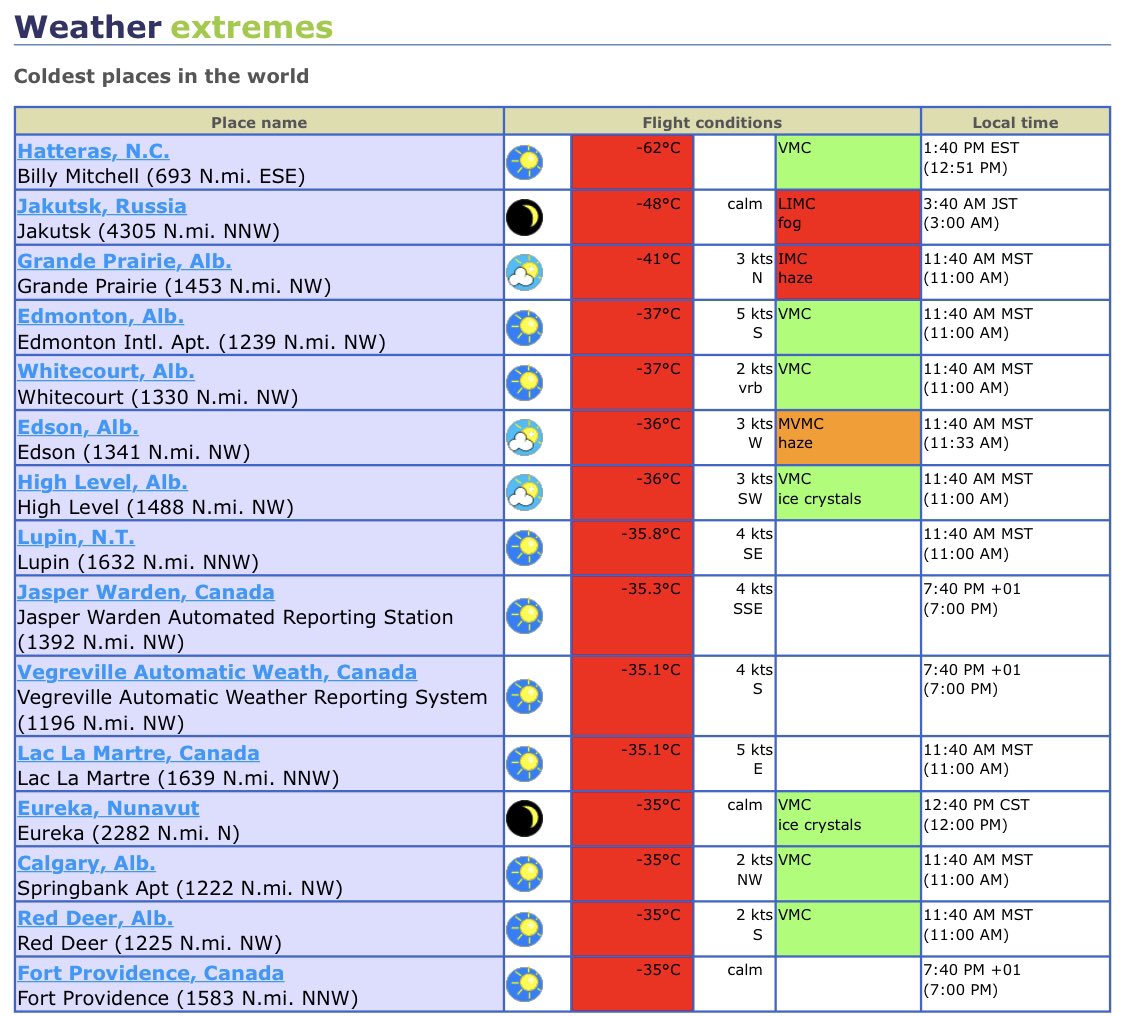Viewport: 1125px width, 1016px height.
Task: Click the sunny icon for Edmonton
Action: pyautogui.click(x=524, y=328)
